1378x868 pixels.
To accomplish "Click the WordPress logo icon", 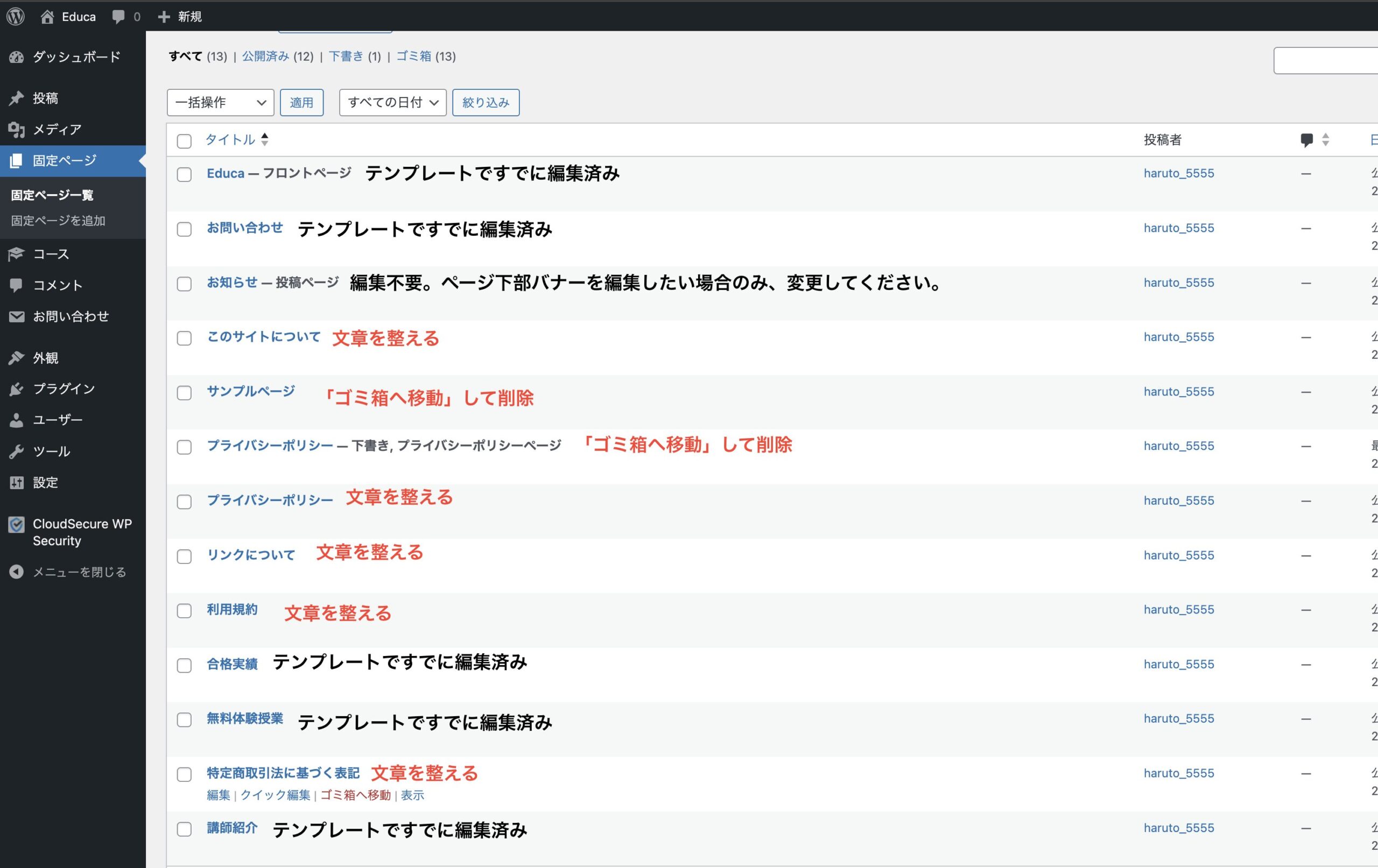I will click(16, 16).
